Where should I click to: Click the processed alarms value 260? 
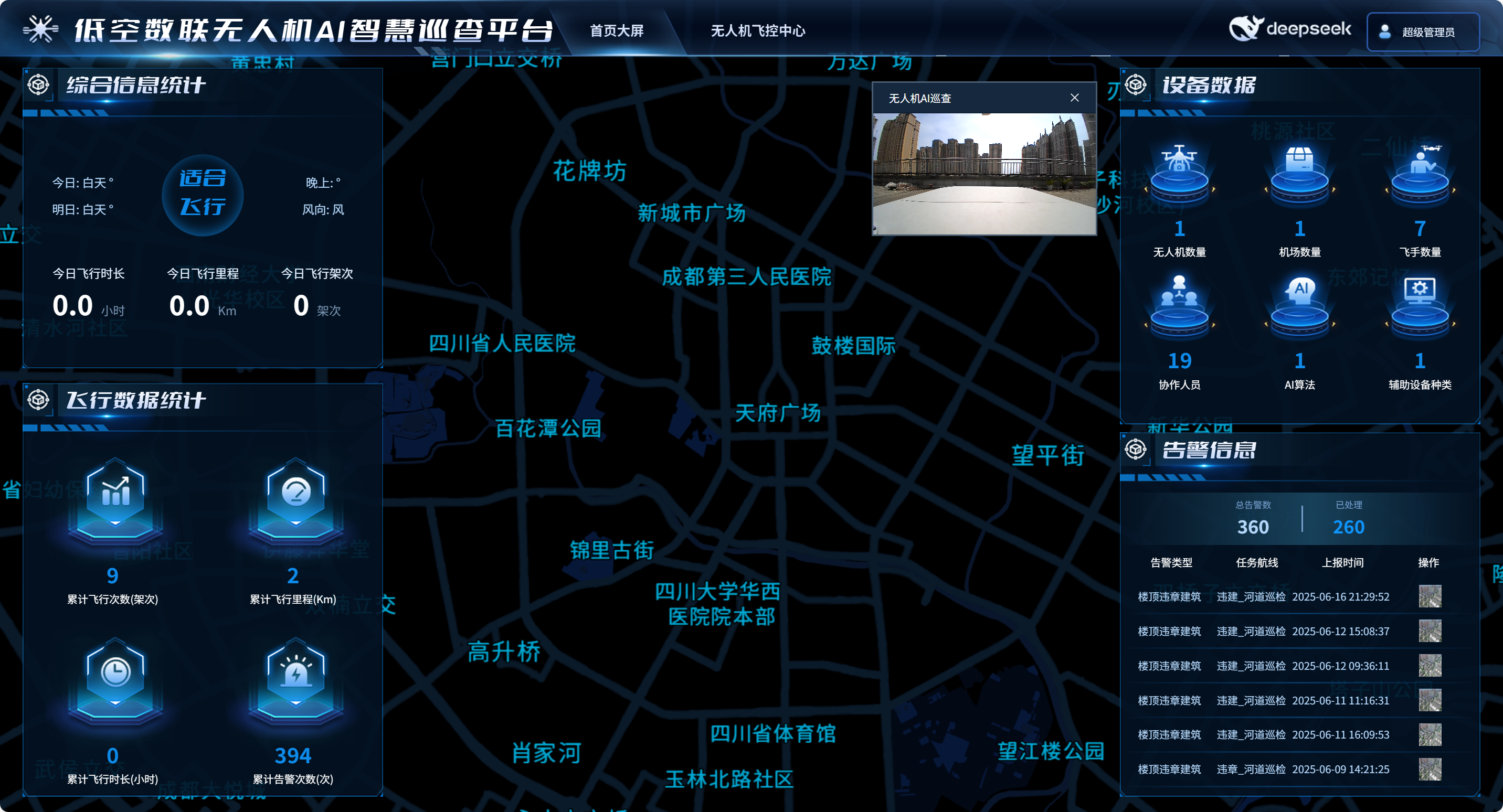pos(1348,527)
